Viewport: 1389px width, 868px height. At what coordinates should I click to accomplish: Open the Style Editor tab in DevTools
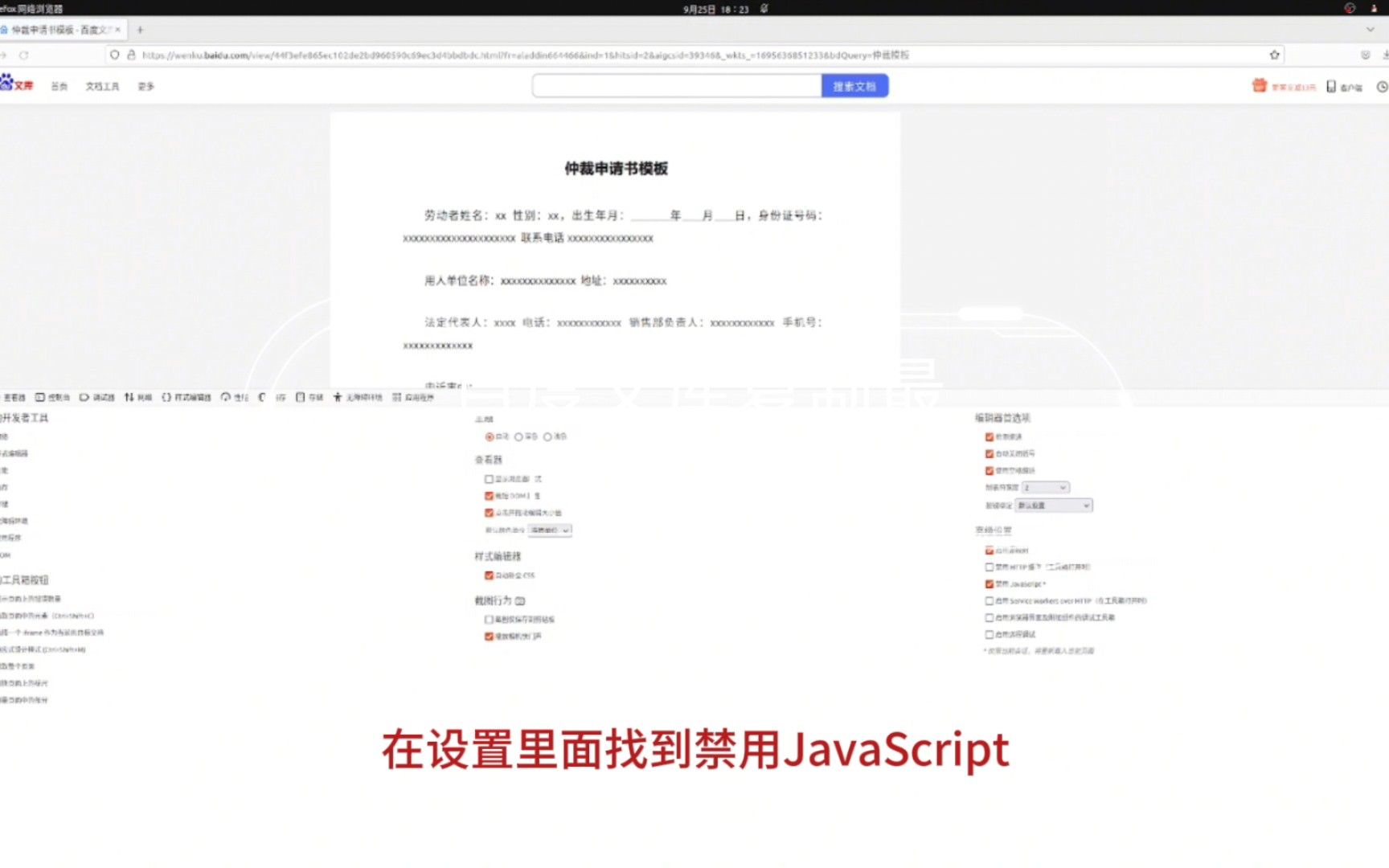click(x=186, y=397)
